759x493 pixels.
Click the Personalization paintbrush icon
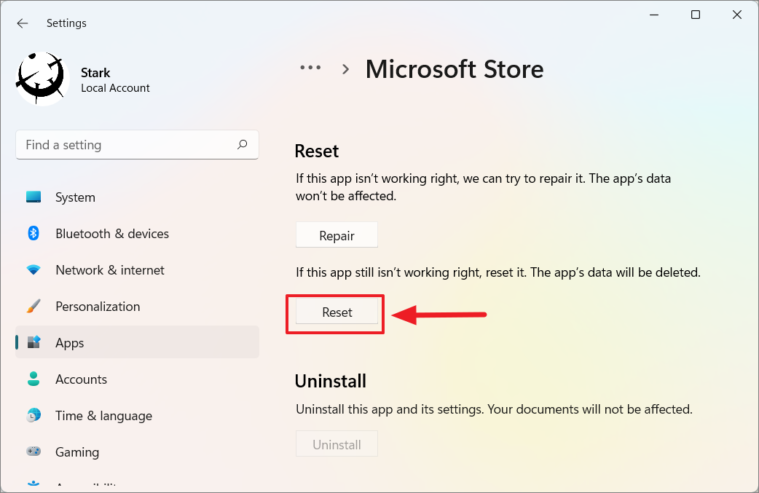pos(33,306)
